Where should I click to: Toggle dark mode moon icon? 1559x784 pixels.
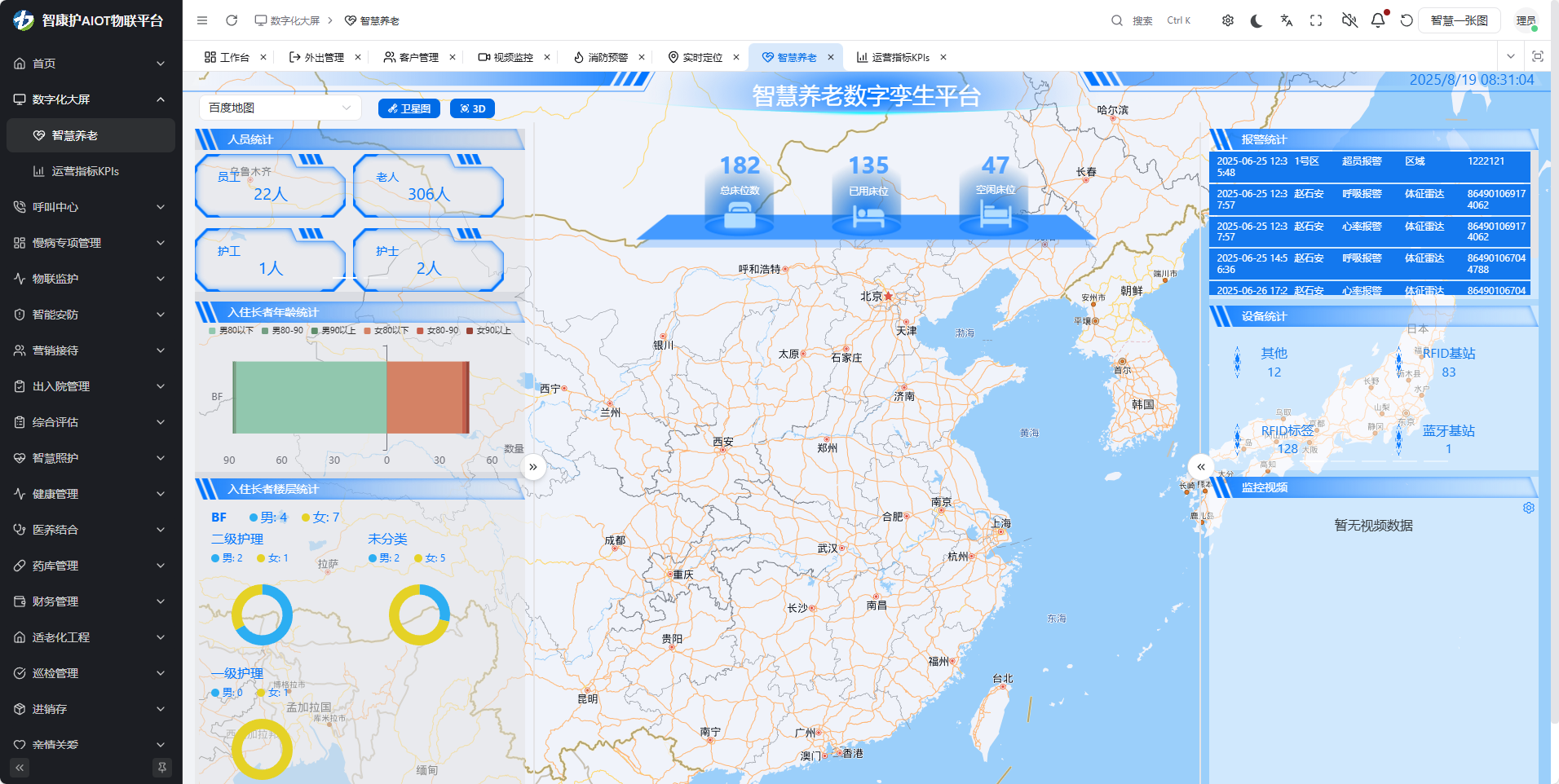click(x=1256, y=20)
